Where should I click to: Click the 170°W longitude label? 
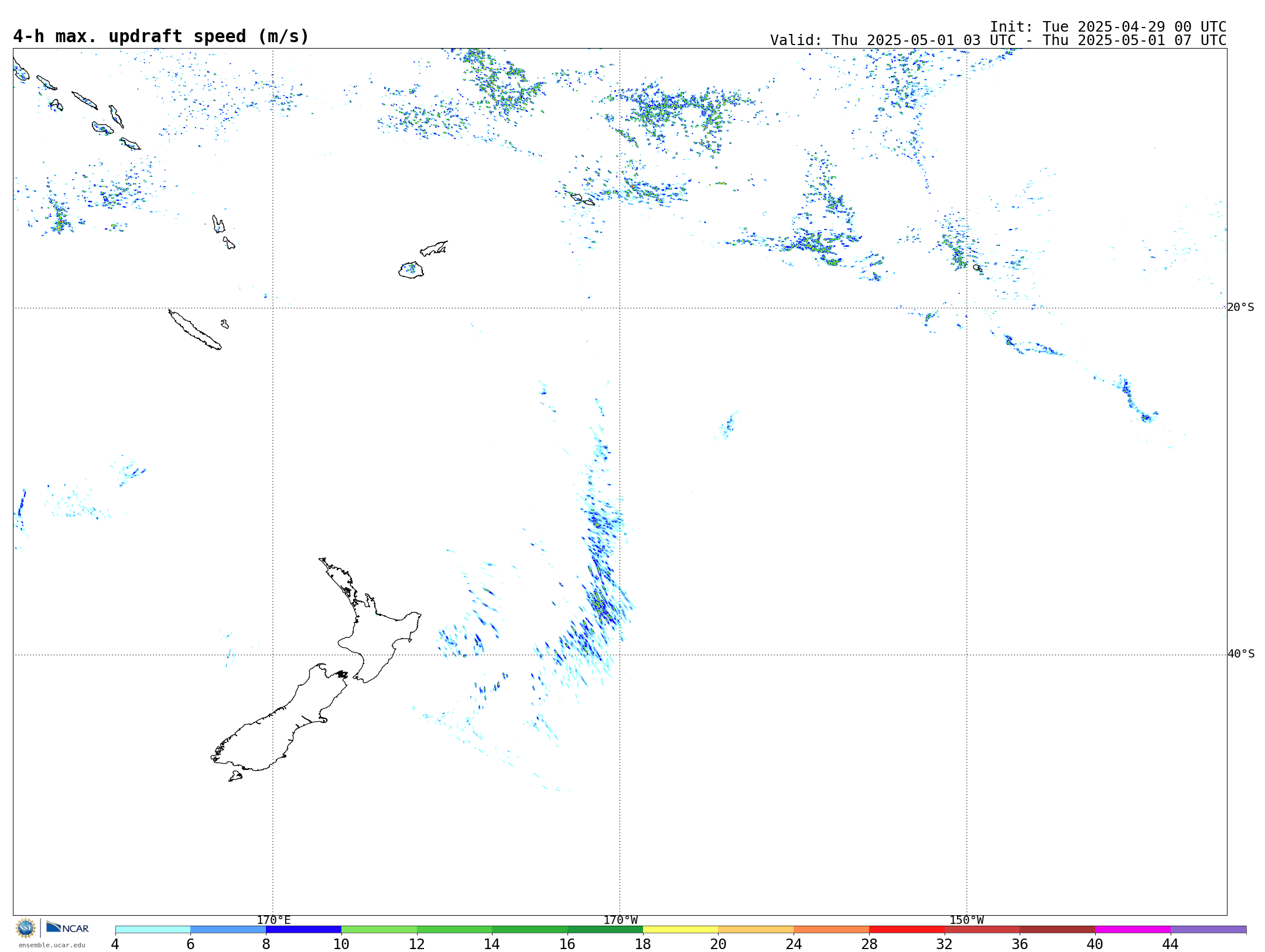tap(621, 920)
